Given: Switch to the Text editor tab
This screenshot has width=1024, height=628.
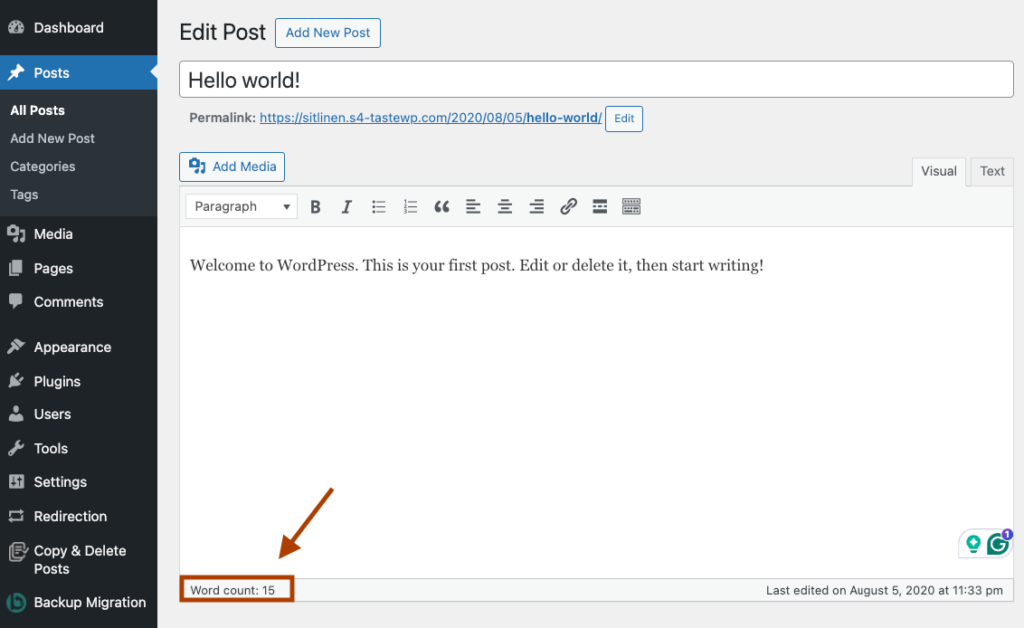Looking at the screenshot, I should [x=991, y=171].
